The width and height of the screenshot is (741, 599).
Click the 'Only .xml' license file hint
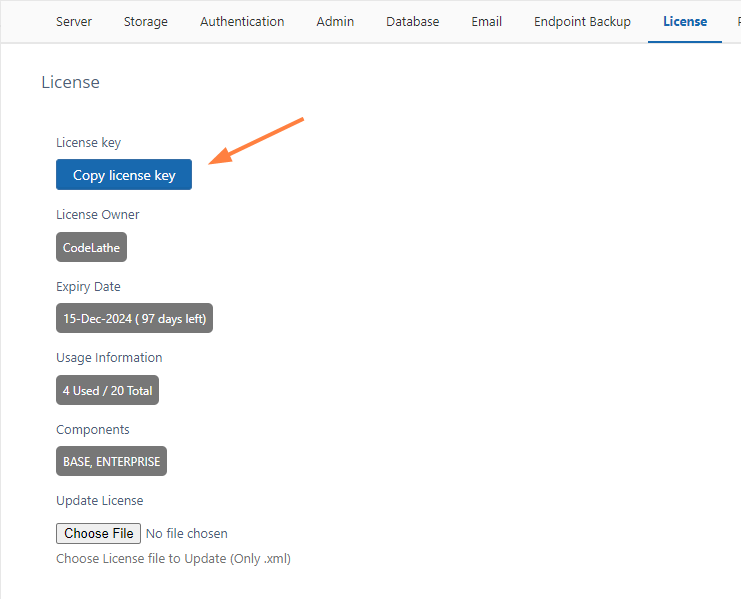(x=173, y=558)
